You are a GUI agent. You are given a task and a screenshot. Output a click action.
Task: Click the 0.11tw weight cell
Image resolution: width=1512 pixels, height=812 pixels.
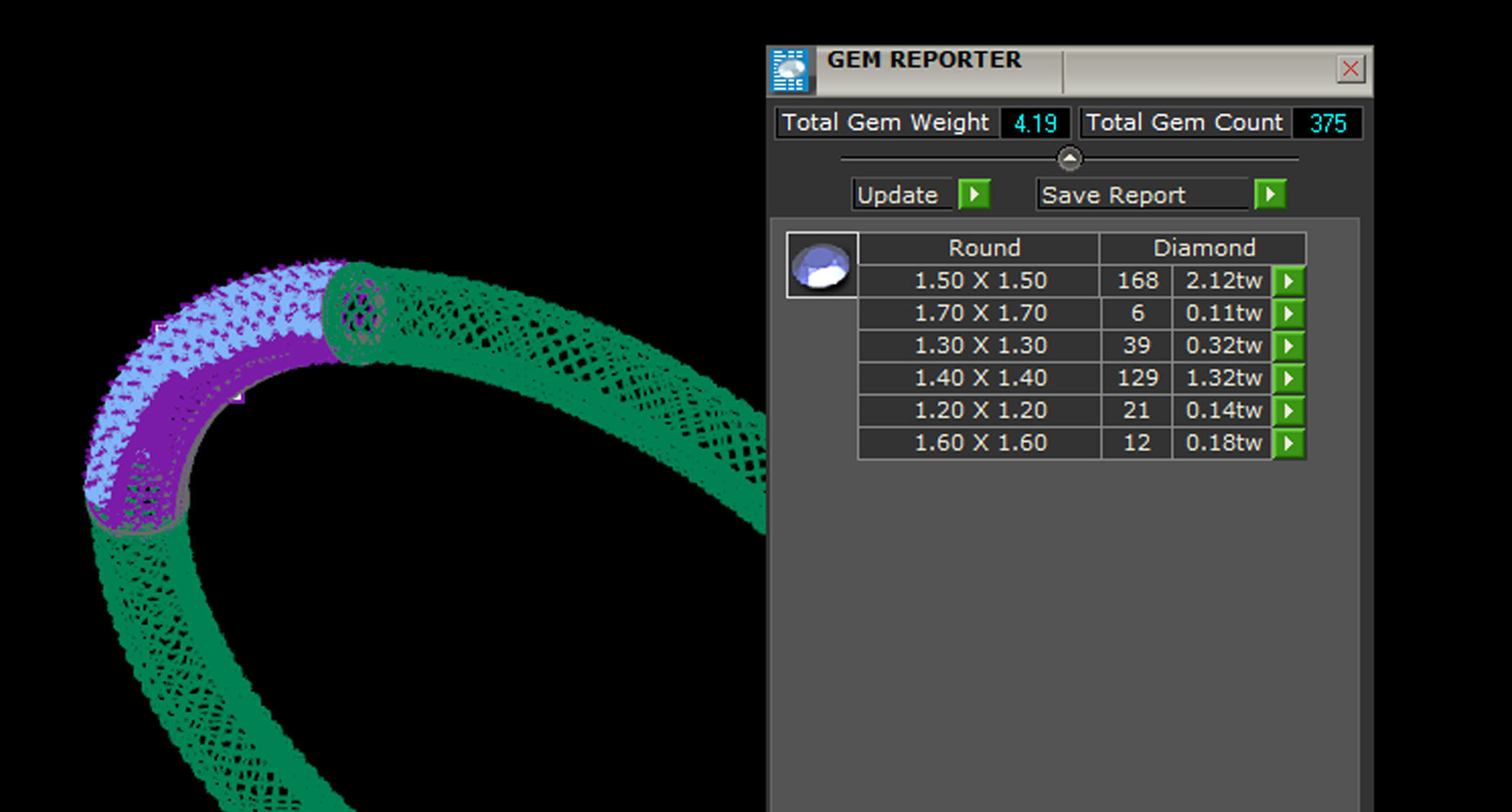(x=1223, y=313)
